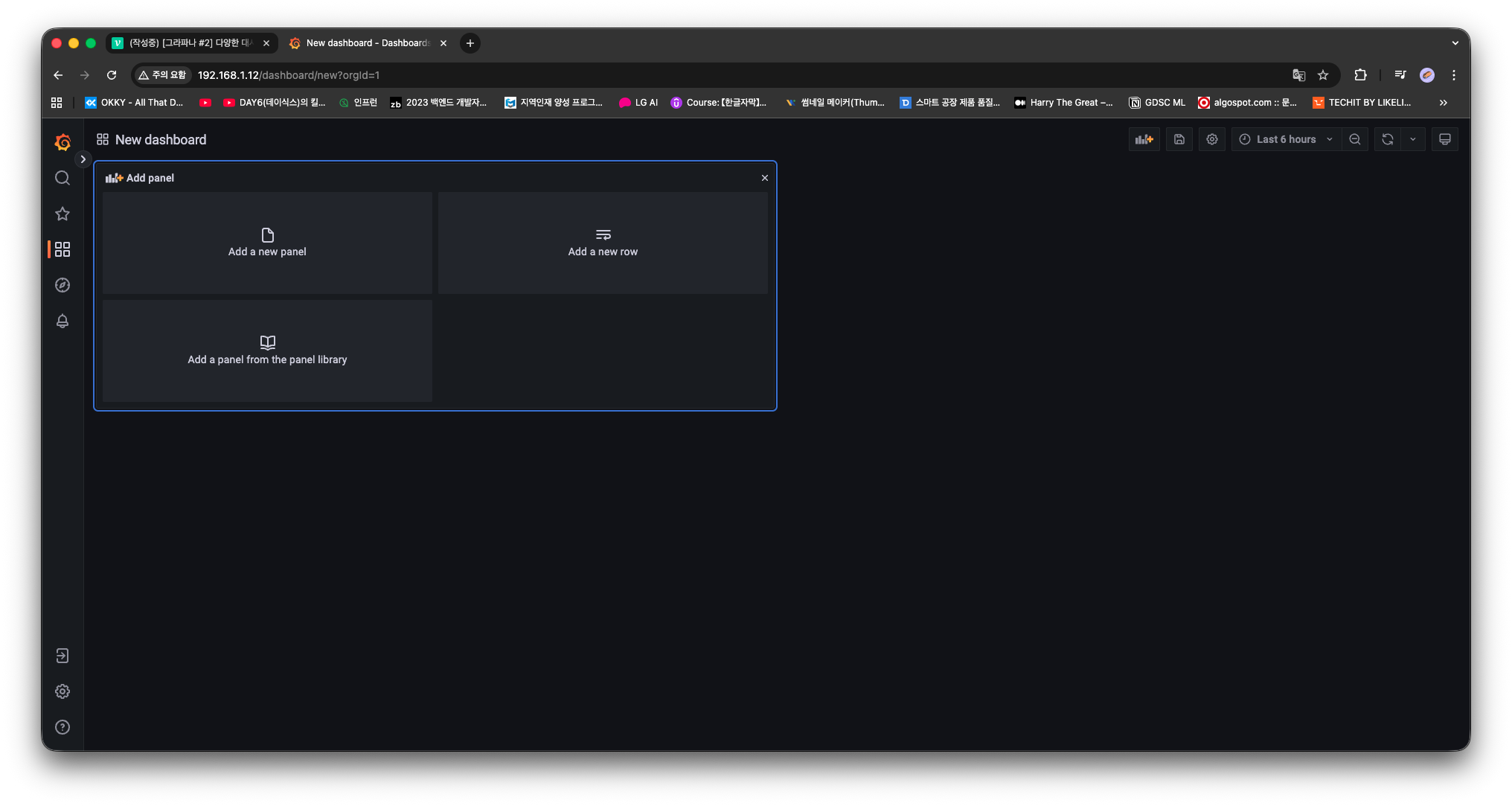Switch to the first browser tab
Screen dimensions: 1512x806
(x=191, y=43)
